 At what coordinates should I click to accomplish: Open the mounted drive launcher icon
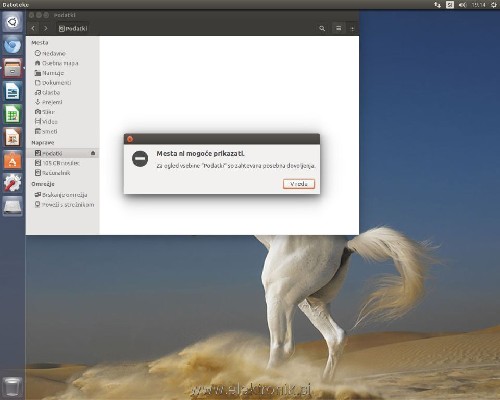pos(12,206)
